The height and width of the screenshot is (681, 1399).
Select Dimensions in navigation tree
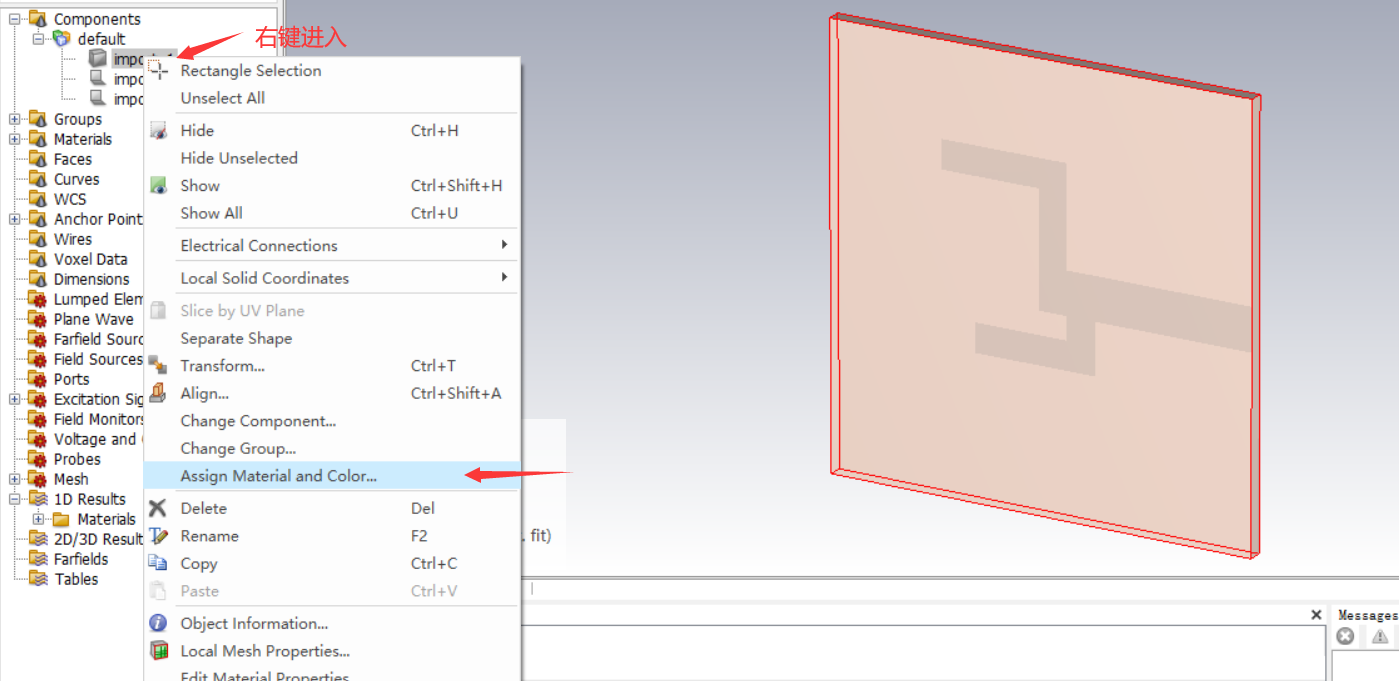(92, 279)
